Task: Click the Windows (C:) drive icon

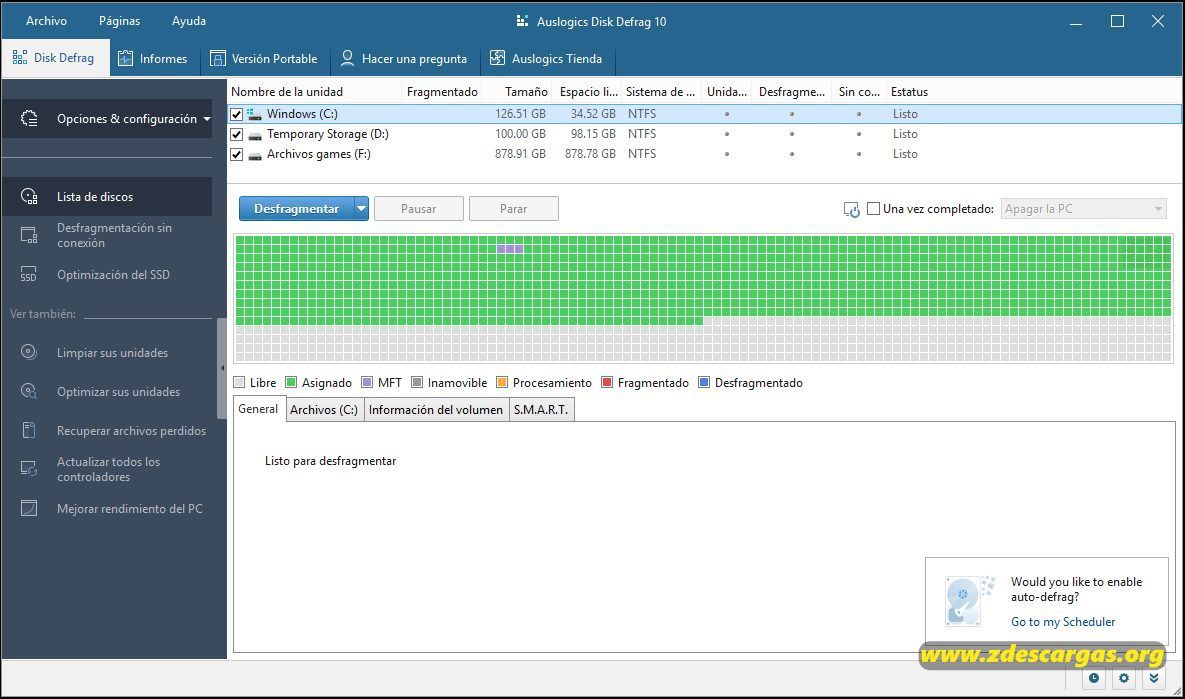Action: (255, 114)
